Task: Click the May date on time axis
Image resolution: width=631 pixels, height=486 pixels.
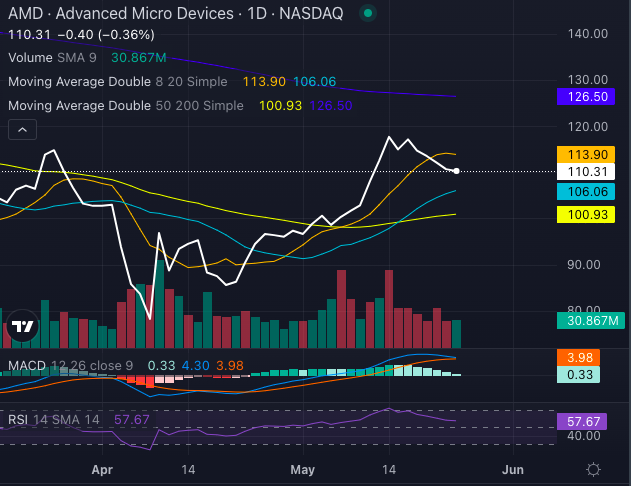Action: [302, 470]
